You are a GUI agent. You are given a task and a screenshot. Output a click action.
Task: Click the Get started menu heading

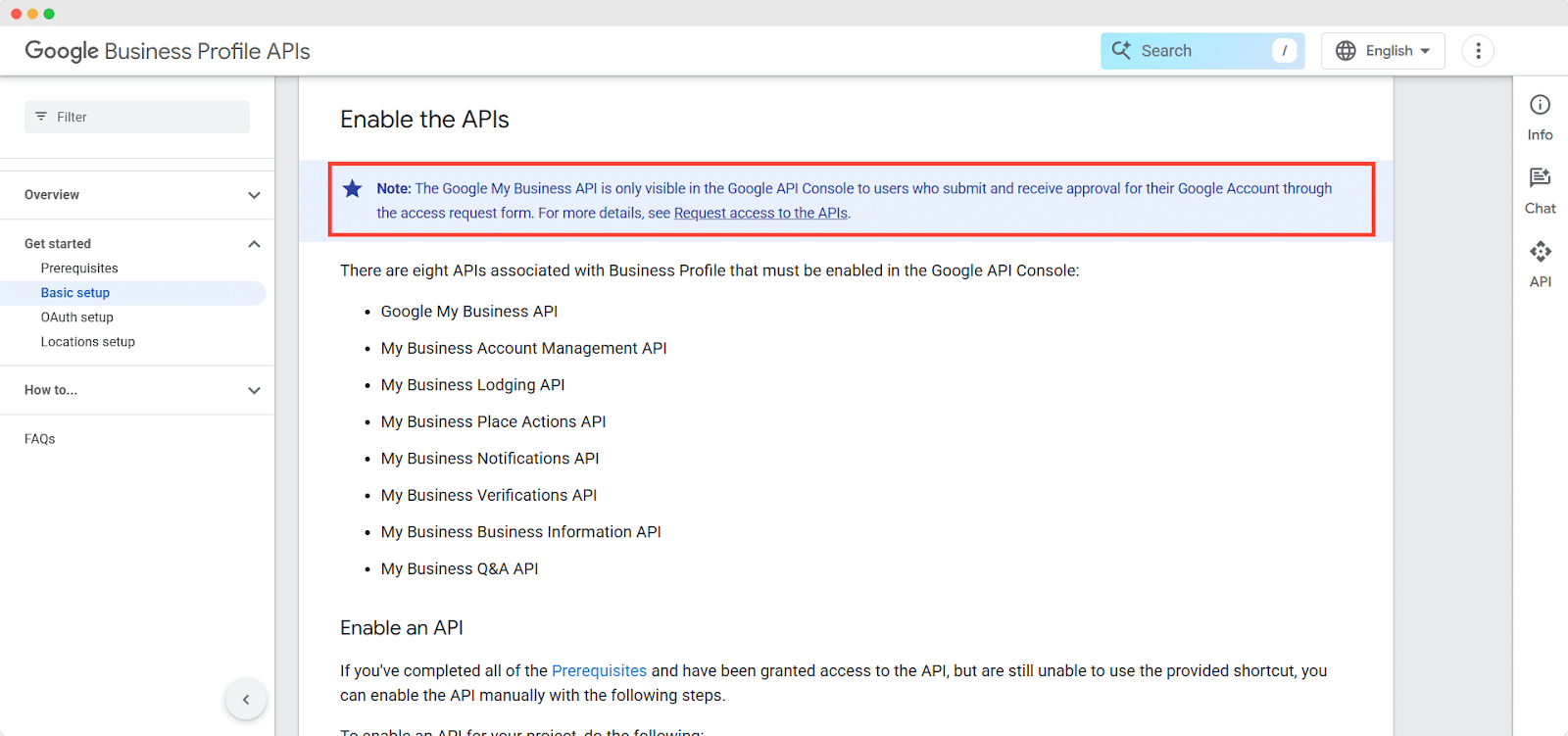[x=58, y=244]
